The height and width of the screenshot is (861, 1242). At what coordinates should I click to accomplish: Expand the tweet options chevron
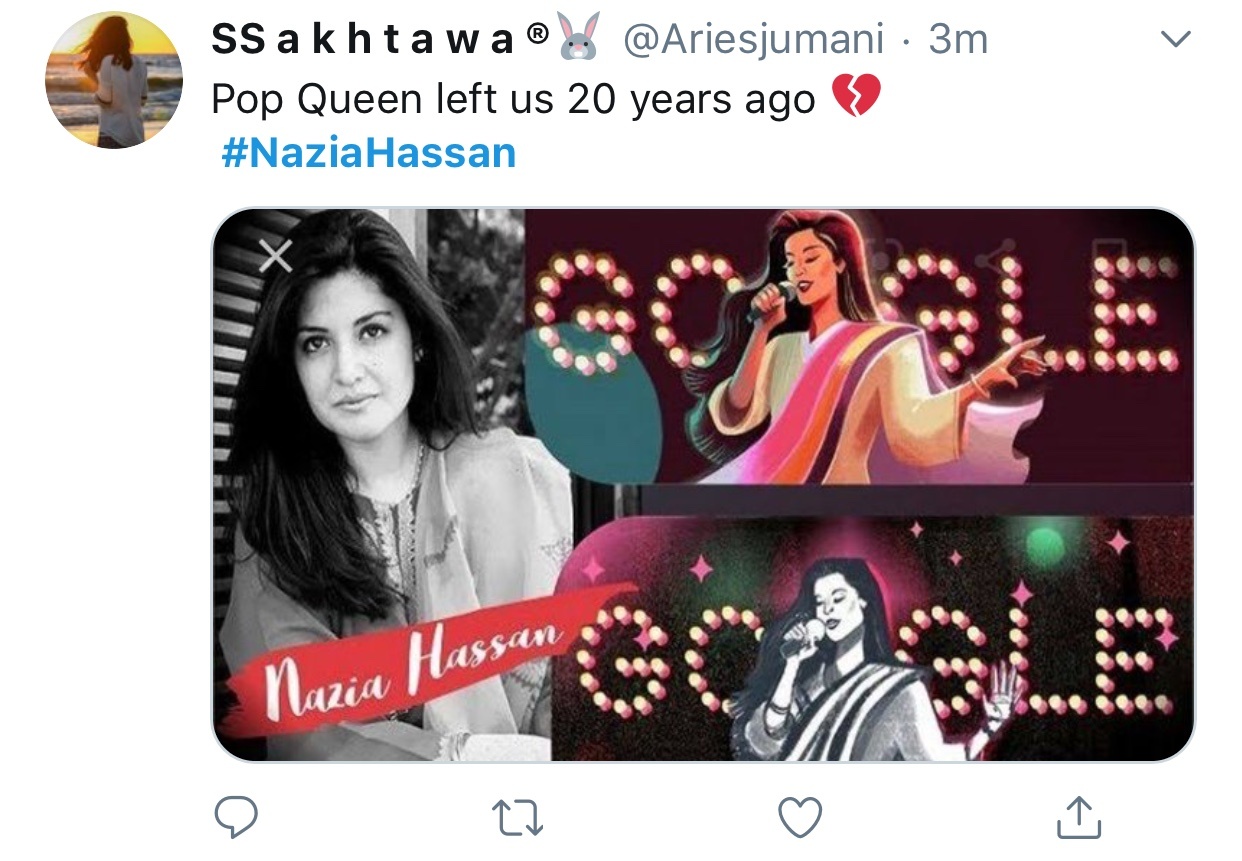tap(1174, 40)
